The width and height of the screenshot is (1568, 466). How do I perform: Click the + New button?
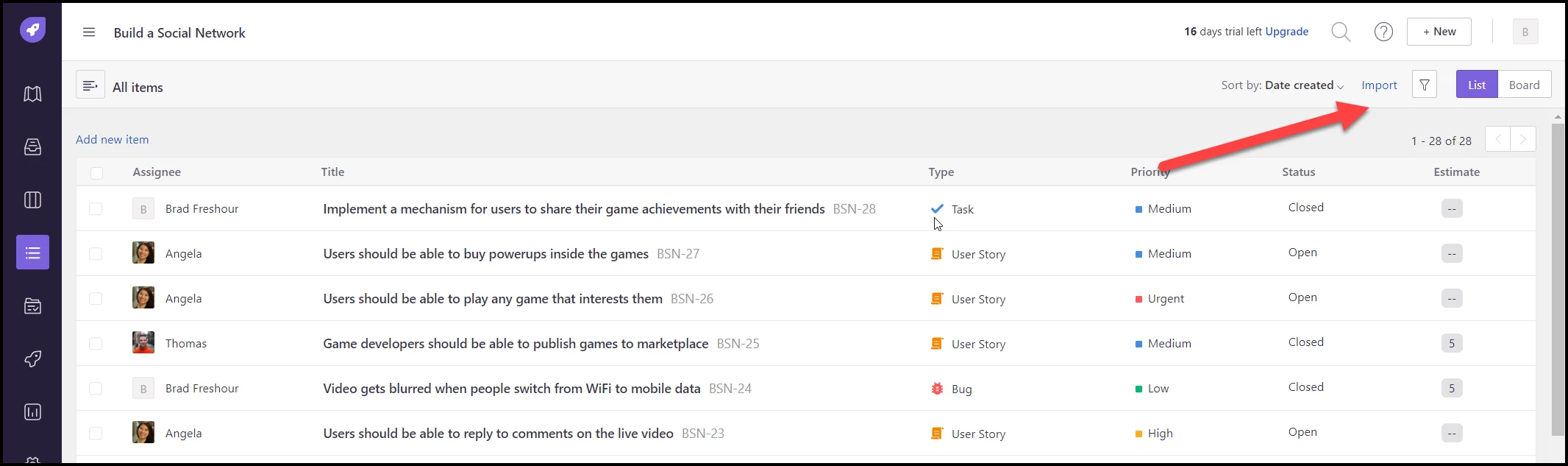coord(1439,32)
